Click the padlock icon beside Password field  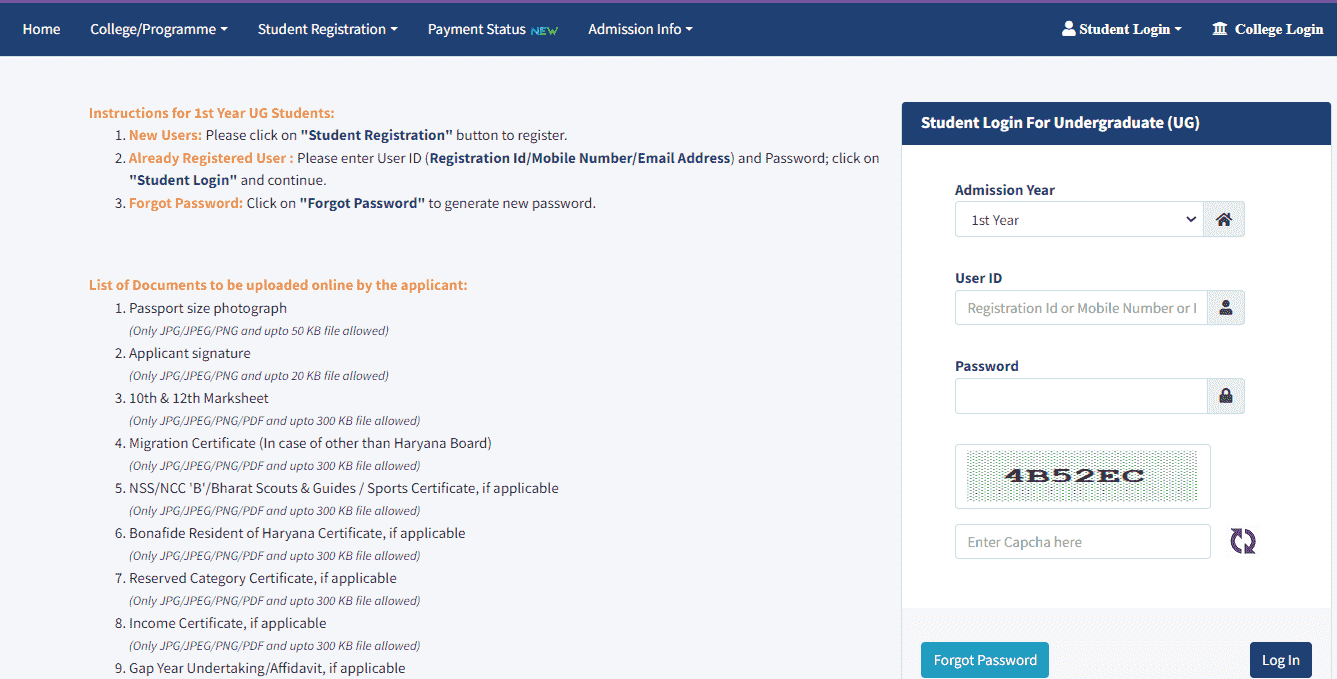(x=1225, y=396)
